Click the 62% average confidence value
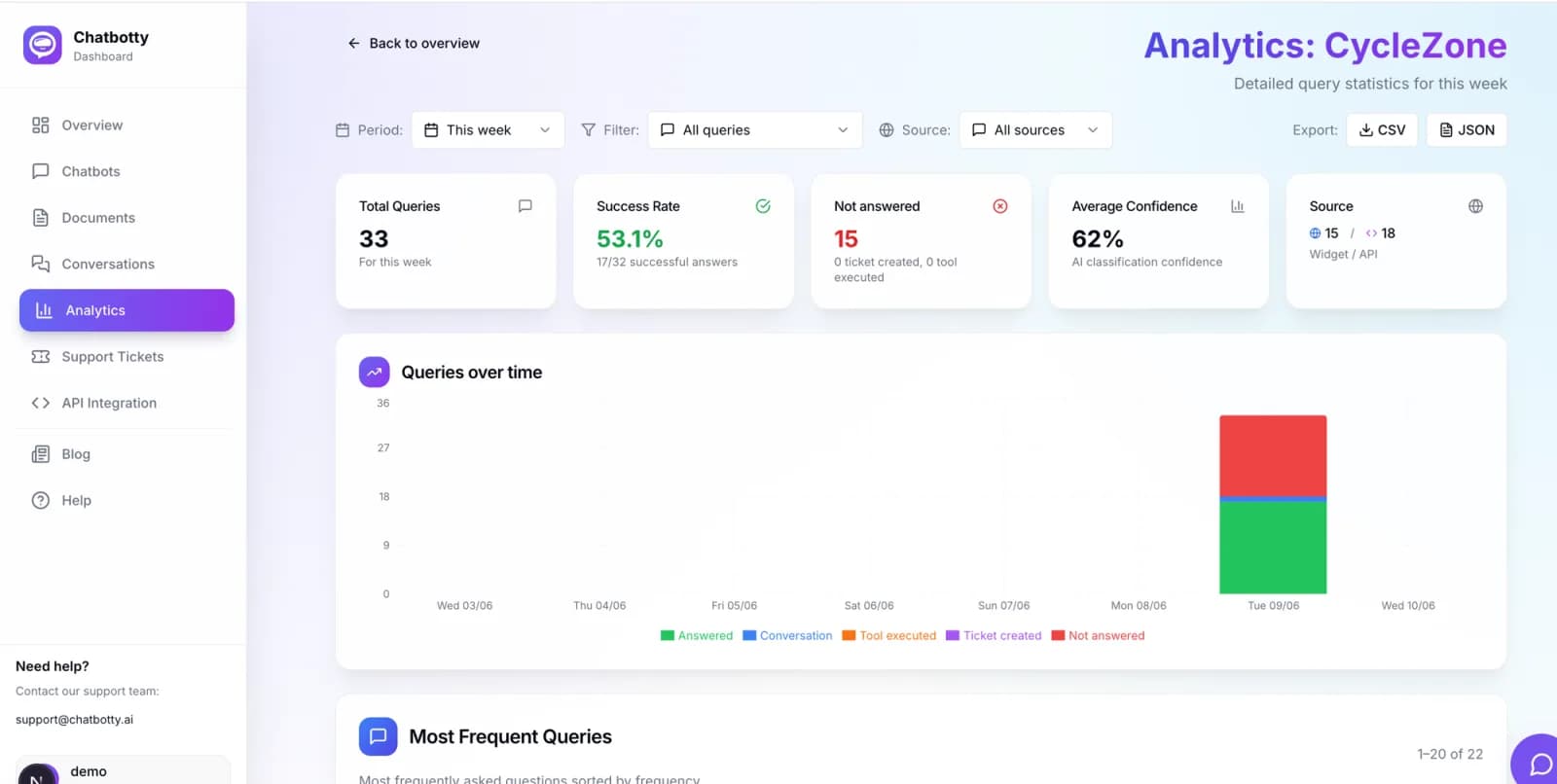This screenshot has width=1557, height=784. click(1098, 239)
